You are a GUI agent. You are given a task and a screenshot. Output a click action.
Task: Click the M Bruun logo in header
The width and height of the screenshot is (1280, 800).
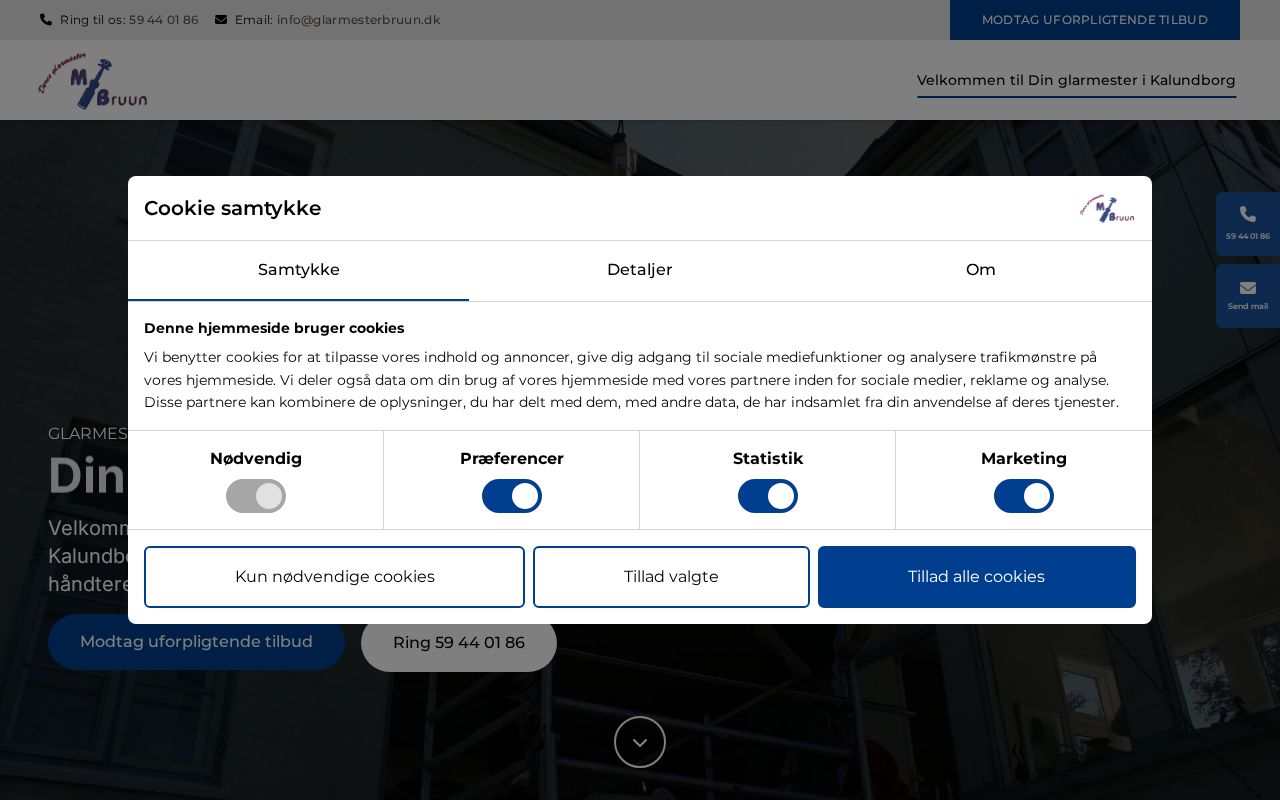[x=93, y=81]
